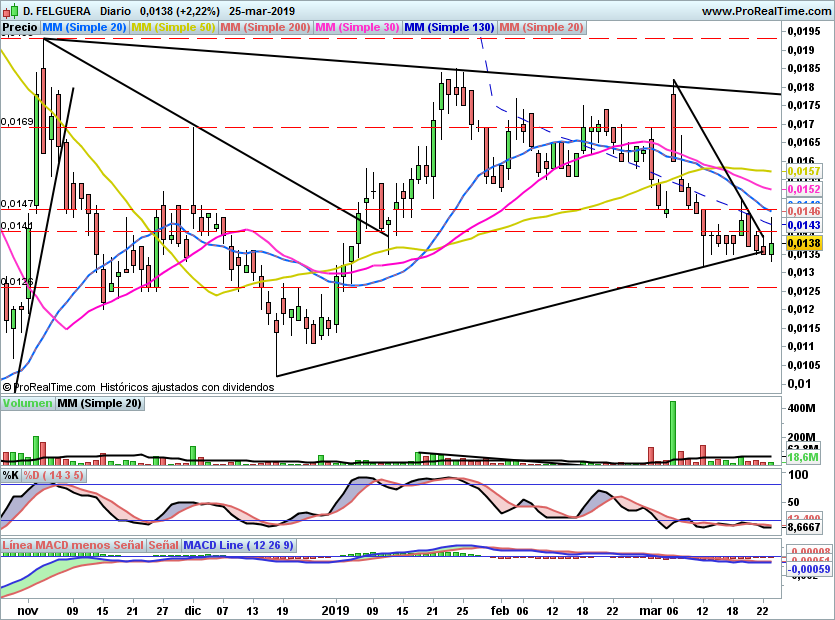Click the tallest green volume bar in March

tap(673, 433)
